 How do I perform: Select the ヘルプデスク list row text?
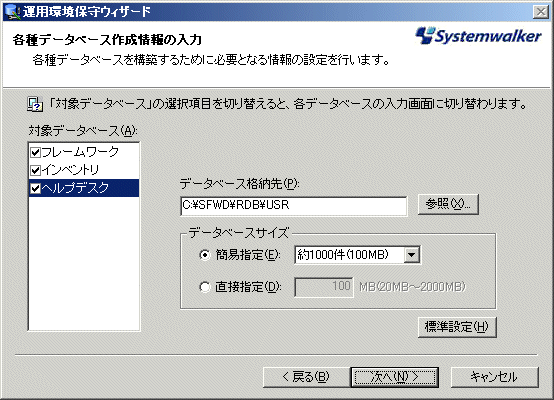point(75,188)
